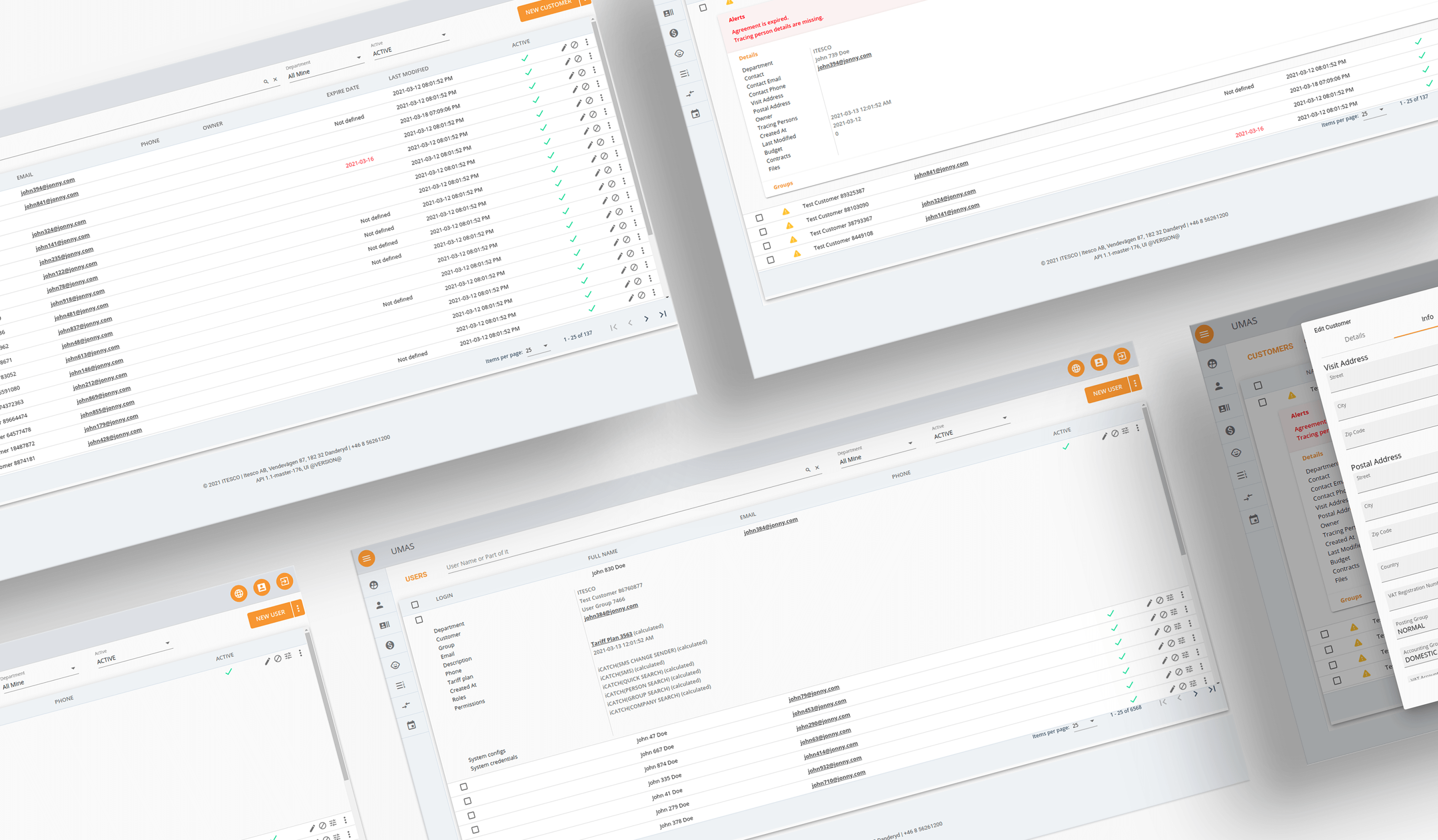
Task: Open the numbered list icon in the USERS window sidebar
Action: (x=401, y=685)
